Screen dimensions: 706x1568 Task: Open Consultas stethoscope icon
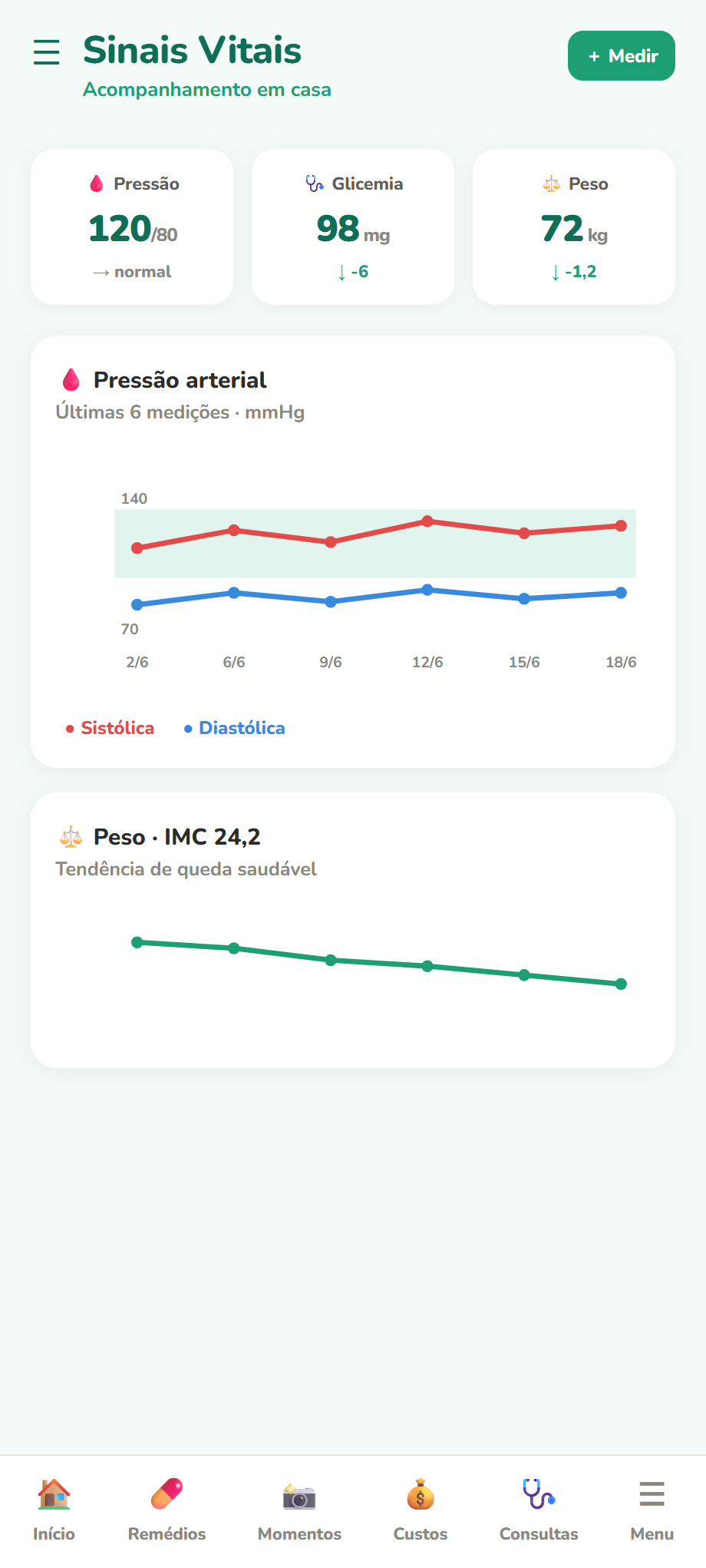[539, 1494]
